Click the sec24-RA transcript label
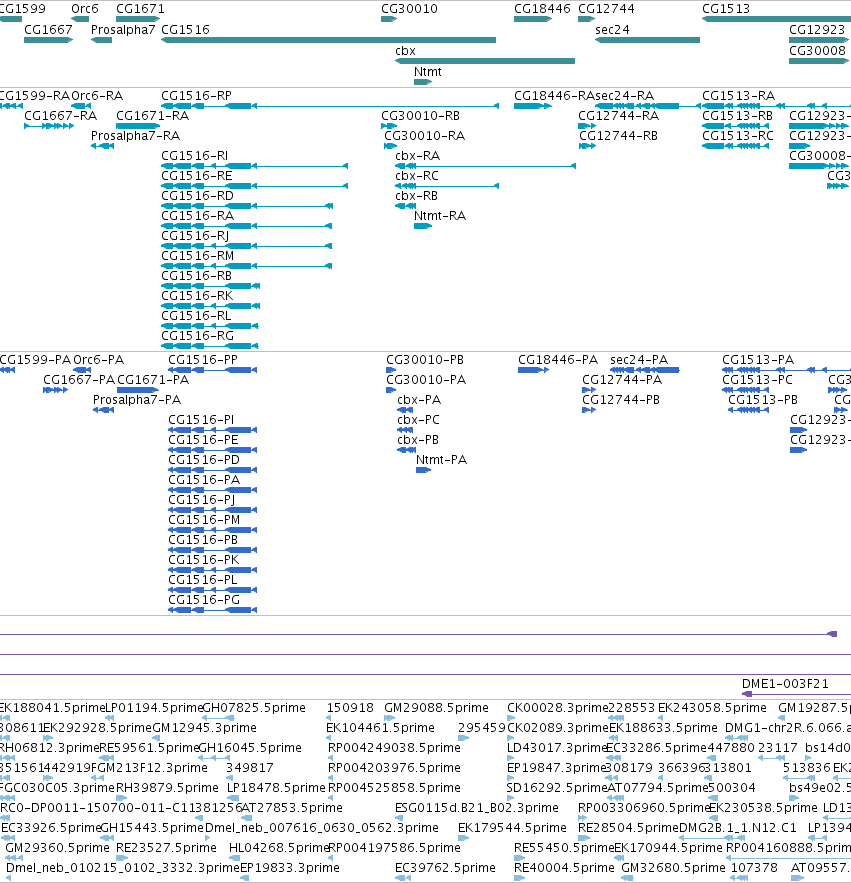 (625, 96)
